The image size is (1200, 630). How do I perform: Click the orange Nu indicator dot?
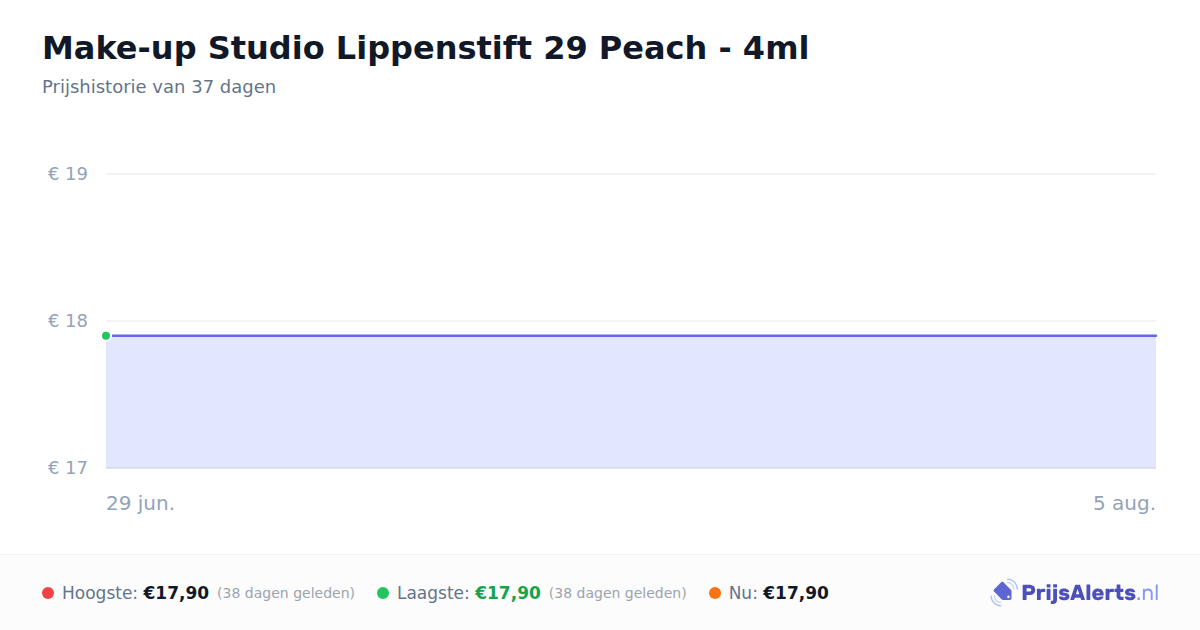(715, 593)
